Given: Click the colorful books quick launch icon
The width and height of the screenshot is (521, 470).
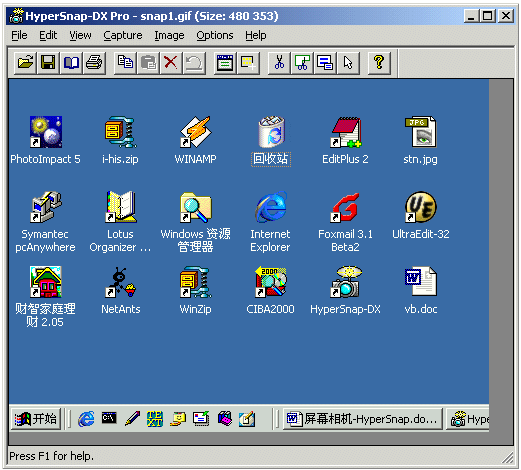Looking at the screenshot, I should point(224,419).
